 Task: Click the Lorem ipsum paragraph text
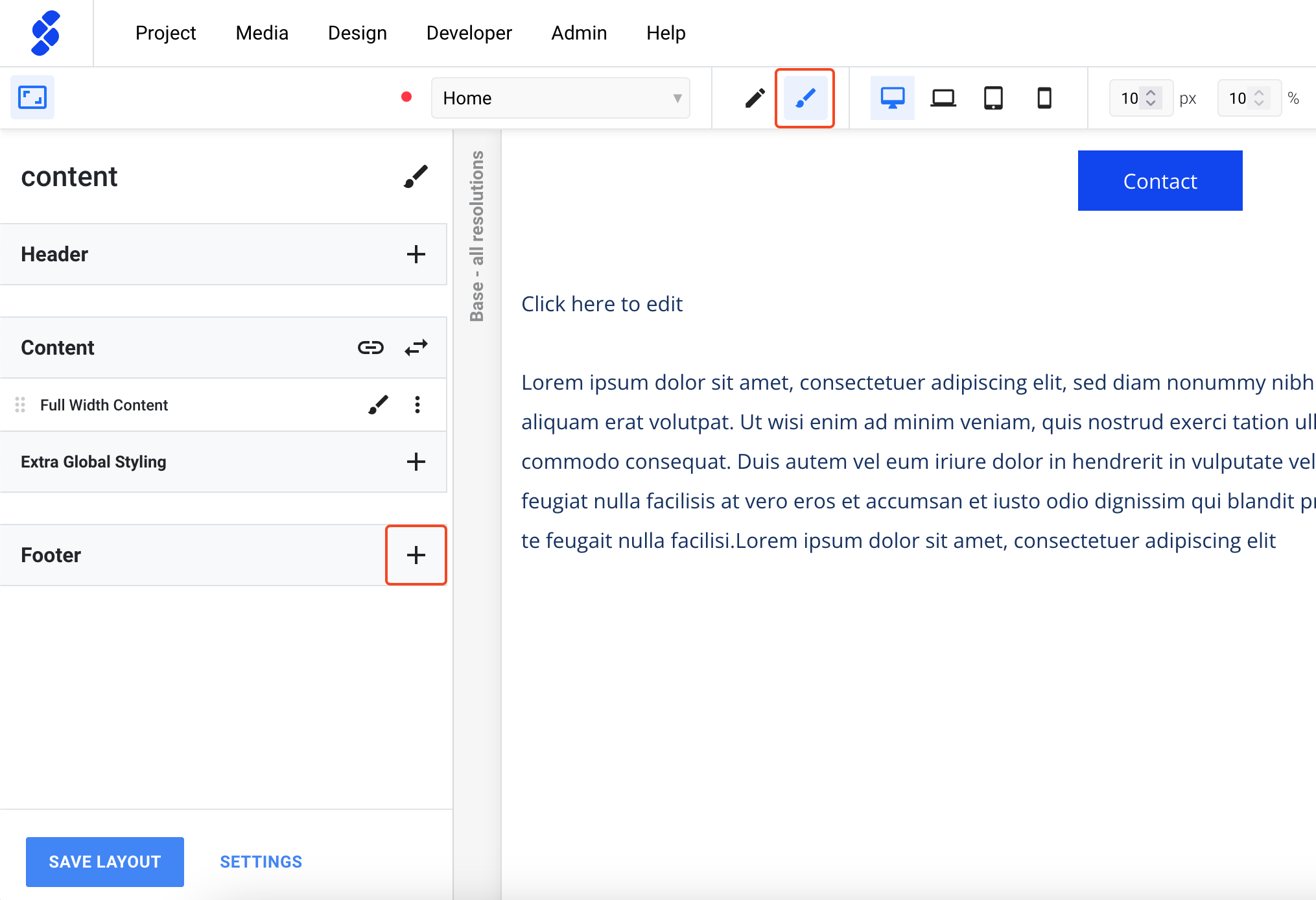[x=919, y=461]
